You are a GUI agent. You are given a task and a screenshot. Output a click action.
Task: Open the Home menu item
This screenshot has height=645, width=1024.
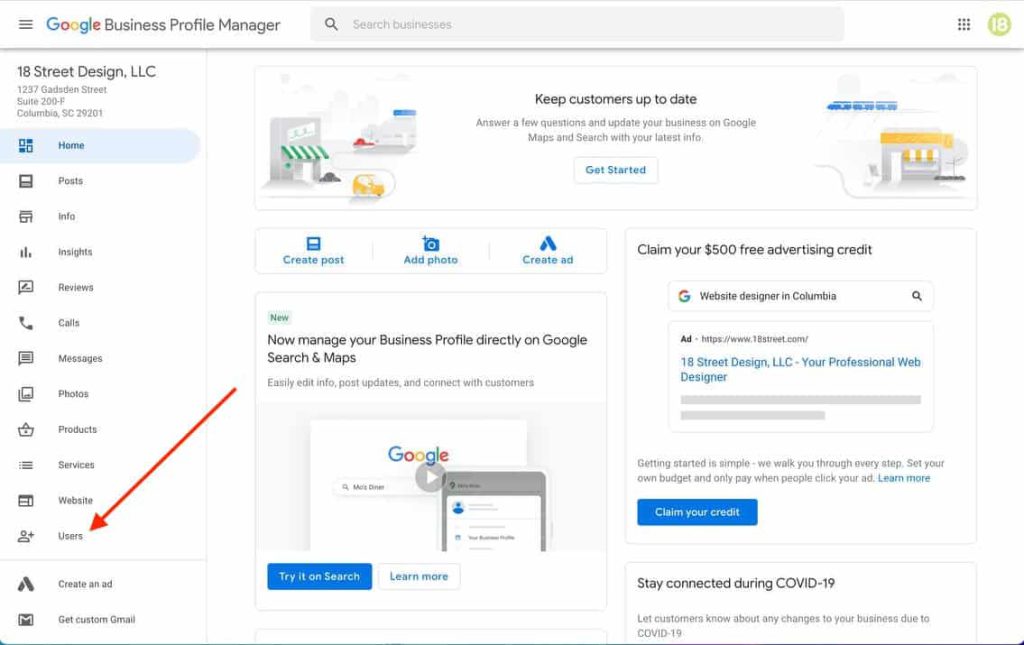(100, 146)
